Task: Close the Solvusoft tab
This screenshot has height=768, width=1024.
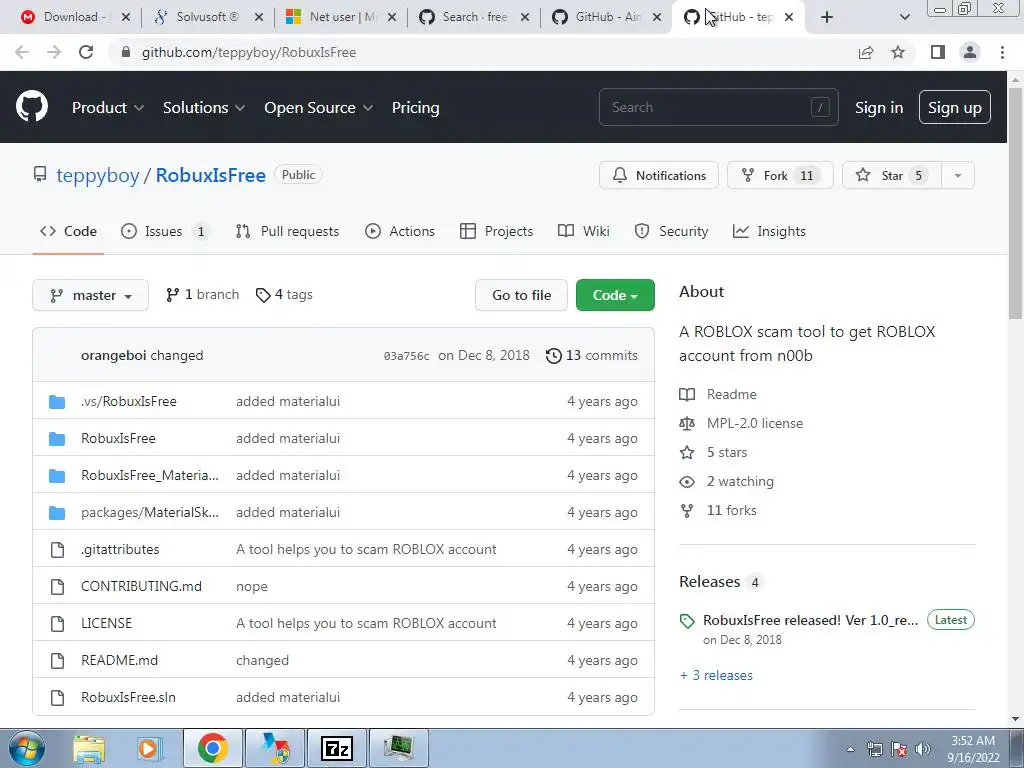Action: [x=259, y=17]
